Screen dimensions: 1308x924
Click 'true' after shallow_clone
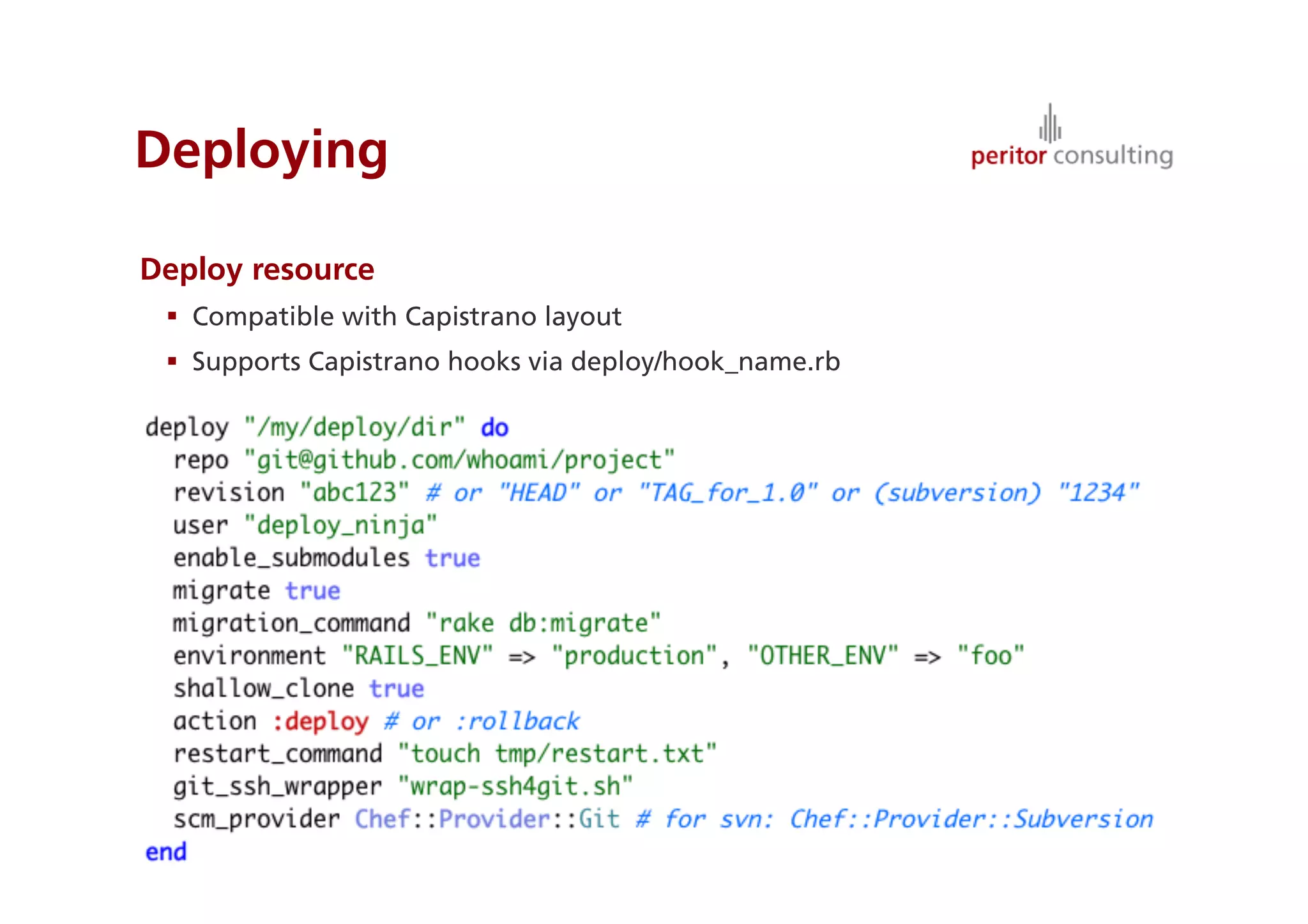(396, 688)
